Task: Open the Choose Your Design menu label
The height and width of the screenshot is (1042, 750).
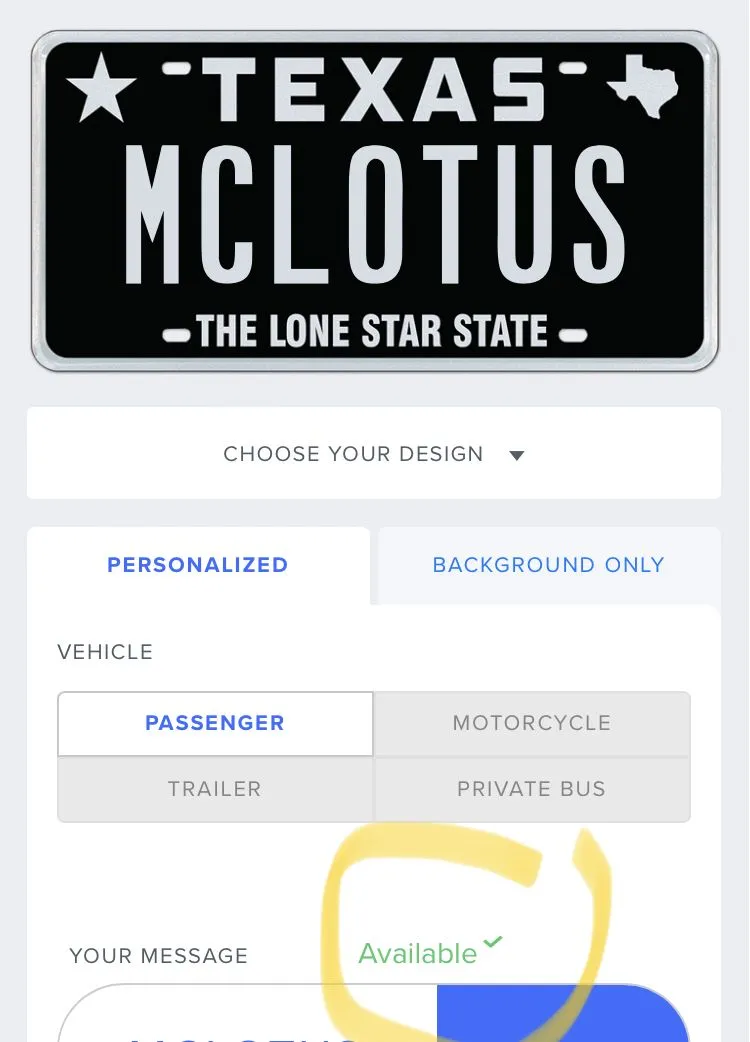Action: point(353,454)
